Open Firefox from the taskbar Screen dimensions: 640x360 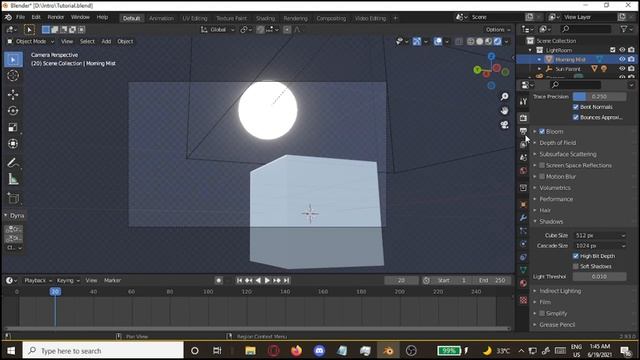[296, 351]
